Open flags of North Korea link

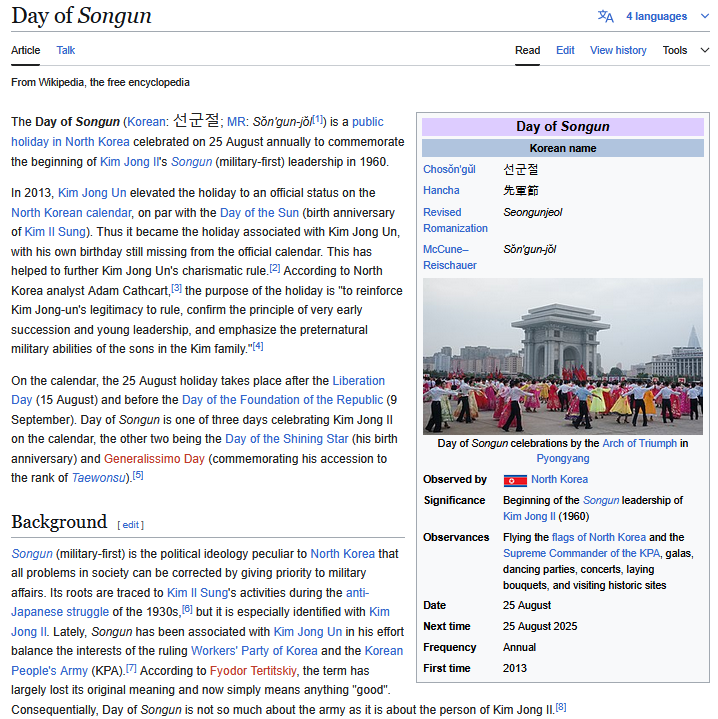[x=599, y=537]
